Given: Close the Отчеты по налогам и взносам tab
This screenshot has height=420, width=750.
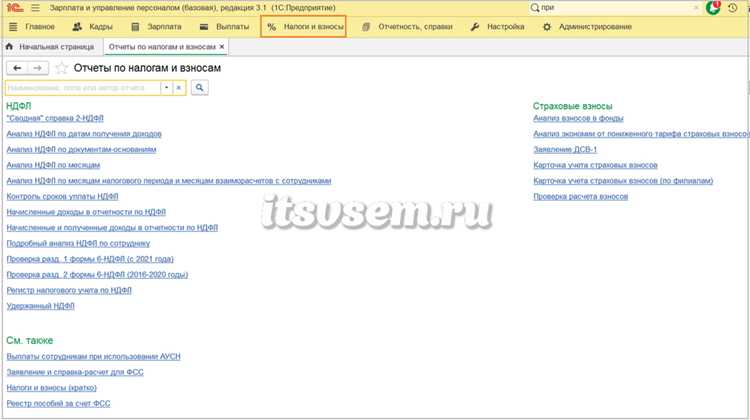Looking at the screenshot, I should (221, 47).
